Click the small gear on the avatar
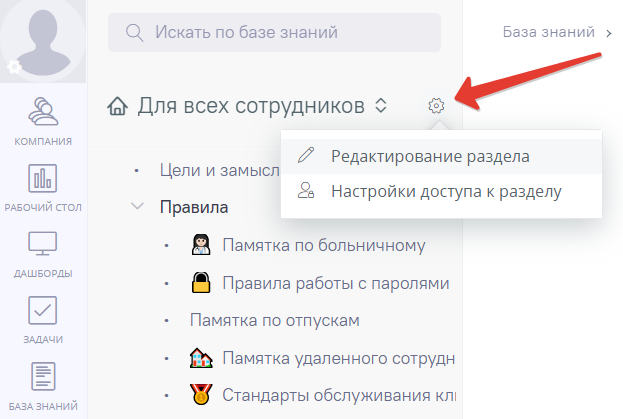Screen dimensions: 623x419 click(14, 67)
